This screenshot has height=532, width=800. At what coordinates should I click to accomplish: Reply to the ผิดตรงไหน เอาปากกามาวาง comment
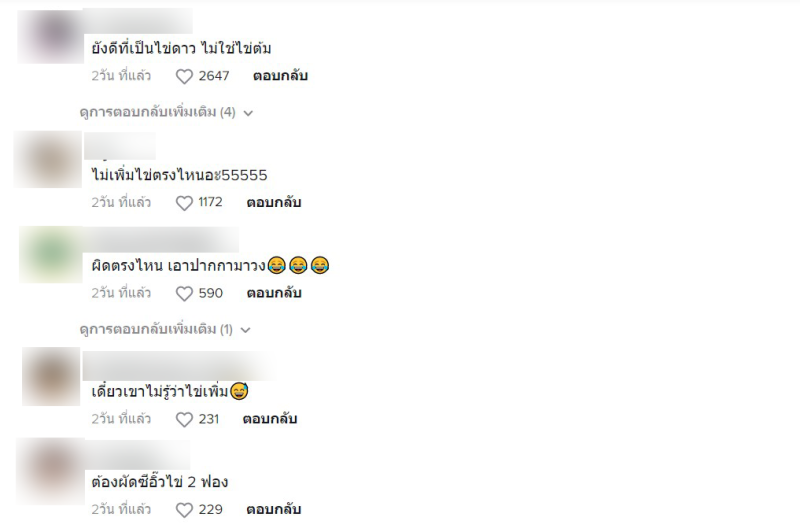tap(274, 293)
